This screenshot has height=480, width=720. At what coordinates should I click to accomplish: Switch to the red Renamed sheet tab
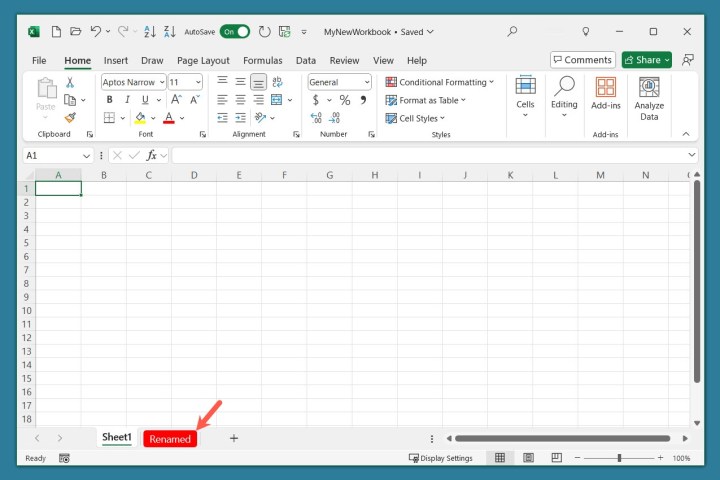pyautogui.click(x=170, y=439)
